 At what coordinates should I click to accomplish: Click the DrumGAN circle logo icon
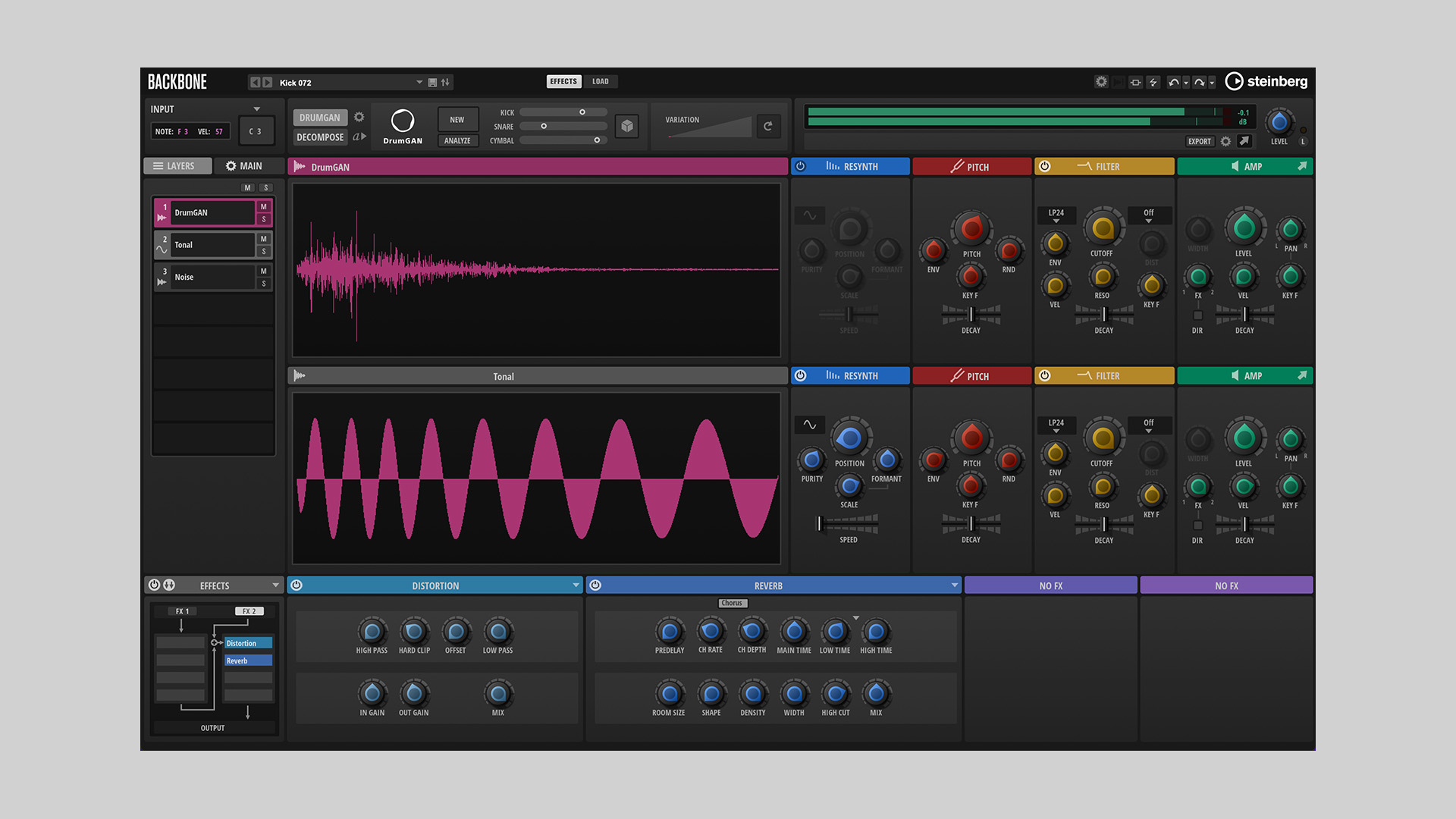pos(403,121)
